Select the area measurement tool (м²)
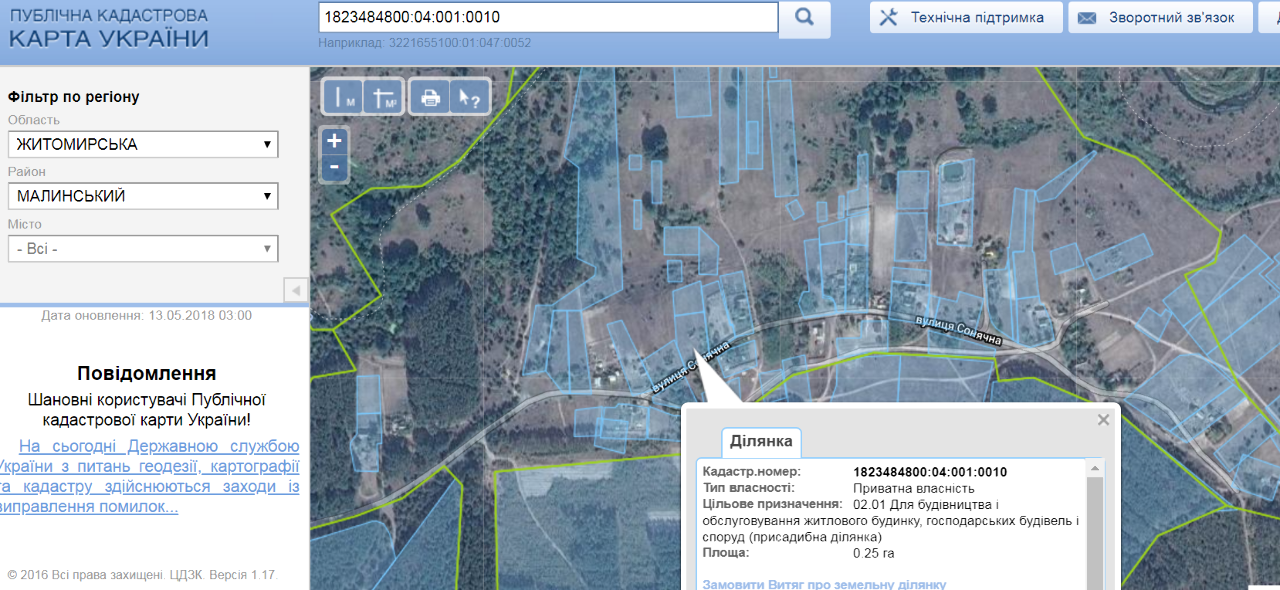 point(384,97)
